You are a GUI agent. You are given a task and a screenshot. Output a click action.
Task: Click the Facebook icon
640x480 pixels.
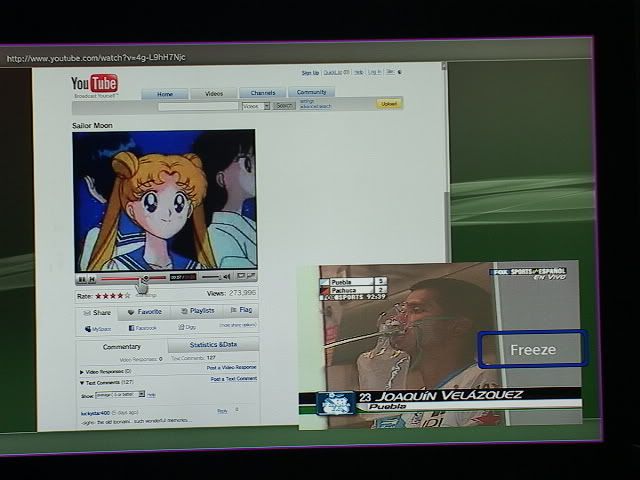click(x=131, y=328)
